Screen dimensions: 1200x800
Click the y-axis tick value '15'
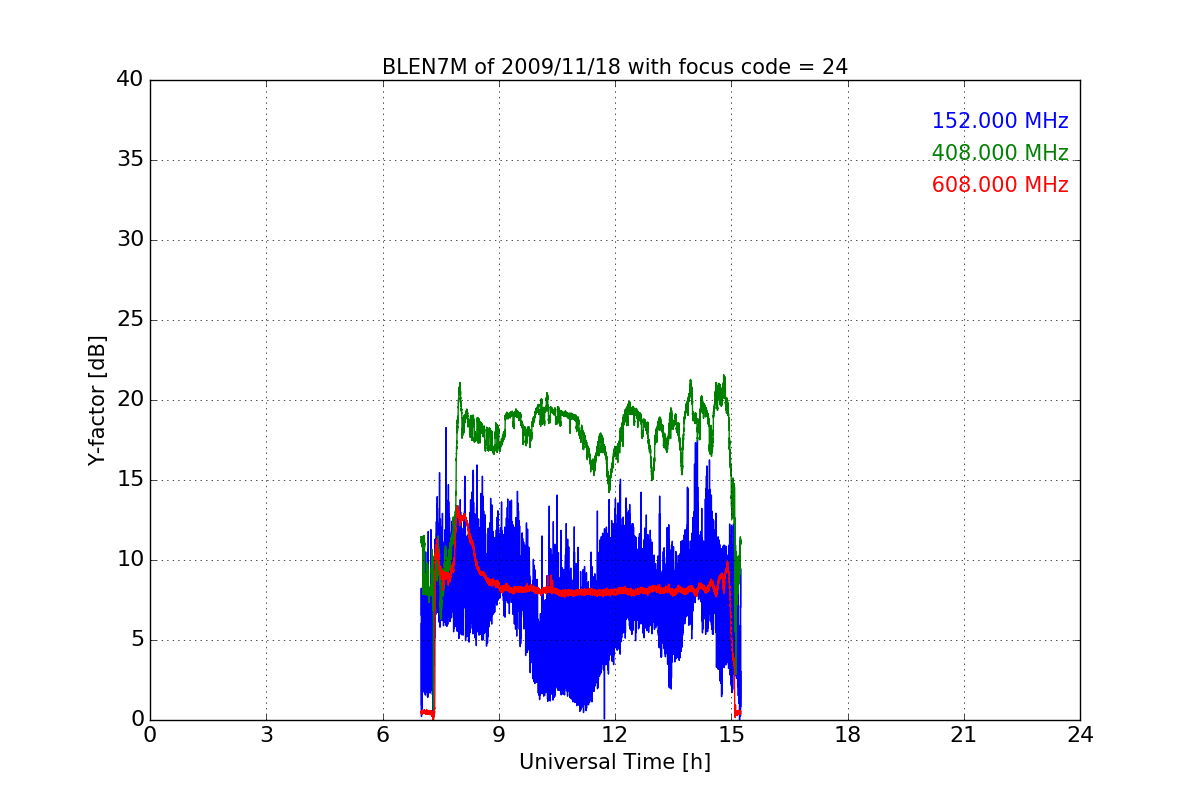(x=130, y=480)
